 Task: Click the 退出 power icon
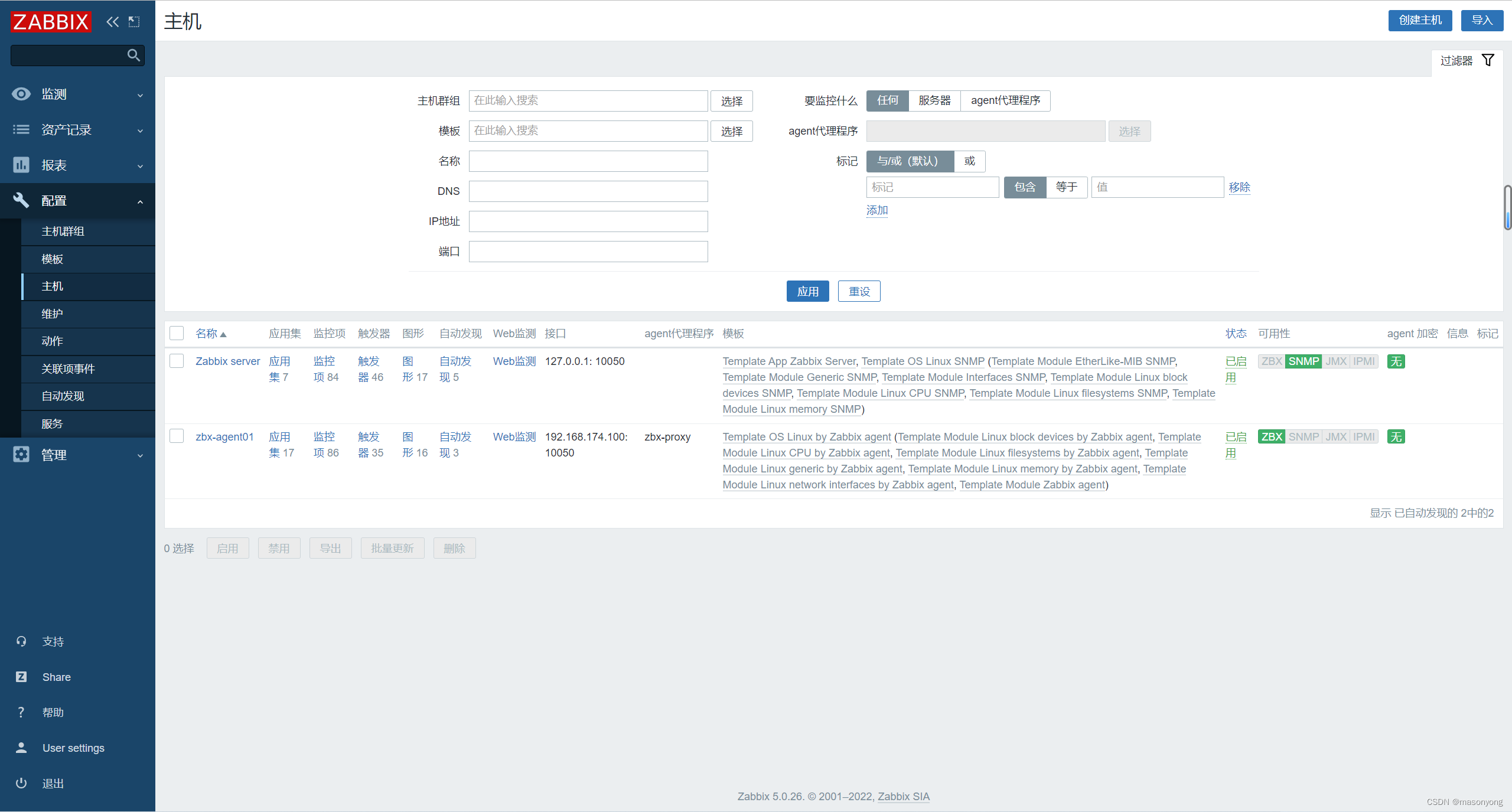[21, 783]
